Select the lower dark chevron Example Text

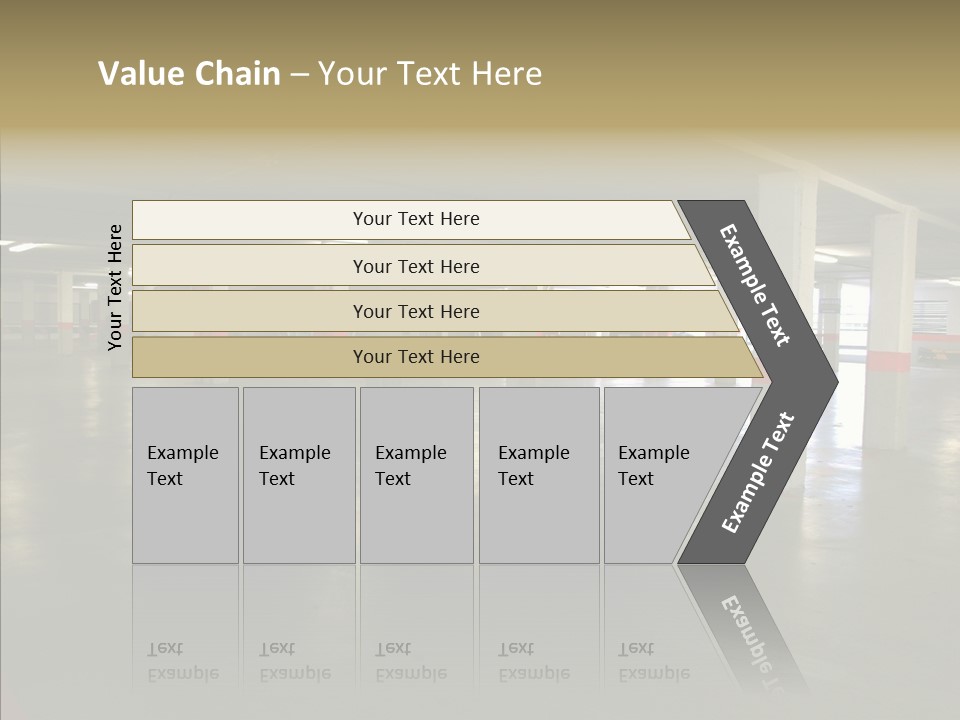[758, 472]
